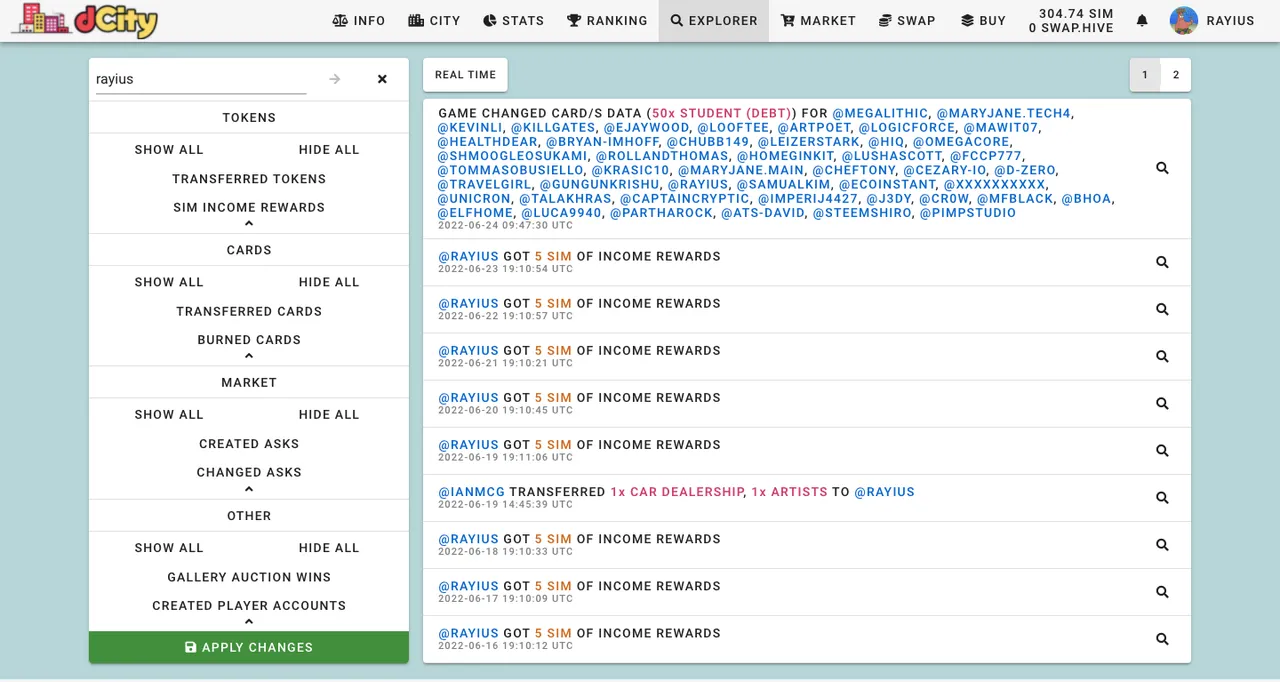Viewport: 1280px width, 682px height.
Task: Go to the City page
Action: (434, 20)
